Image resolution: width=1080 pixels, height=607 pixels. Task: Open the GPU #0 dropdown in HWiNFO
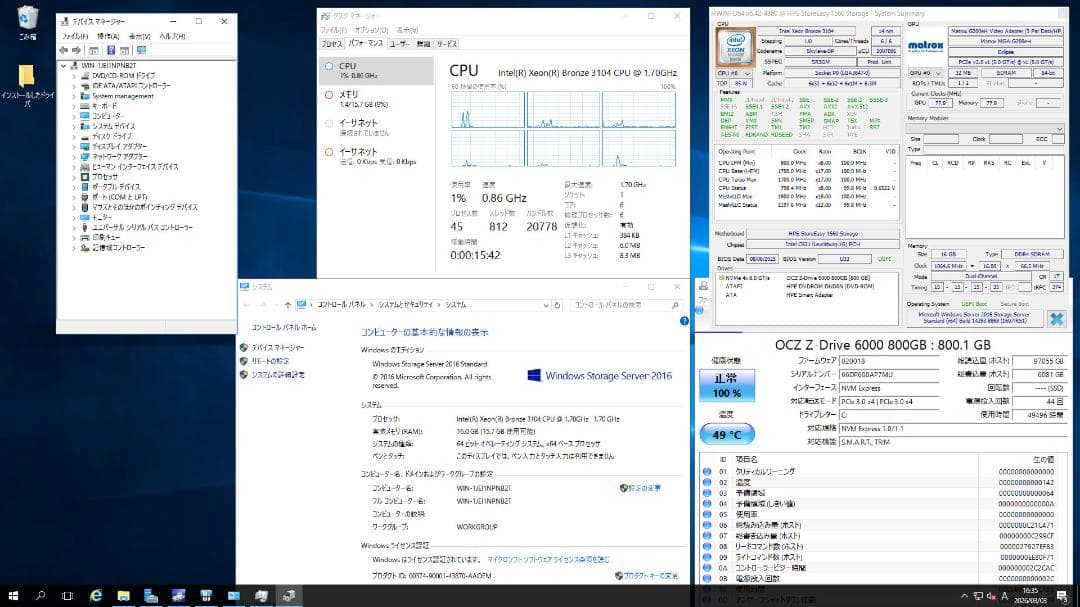point(925,73)
